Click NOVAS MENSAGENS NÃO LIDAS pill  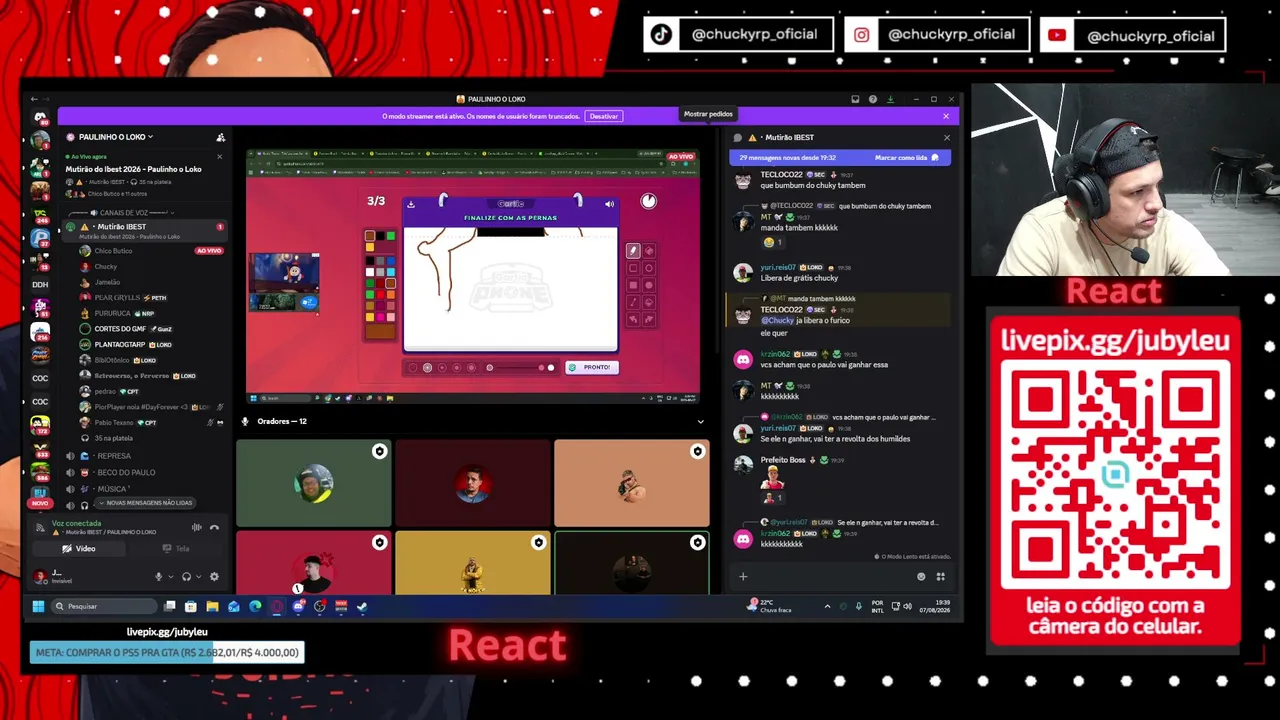point(145,503)
